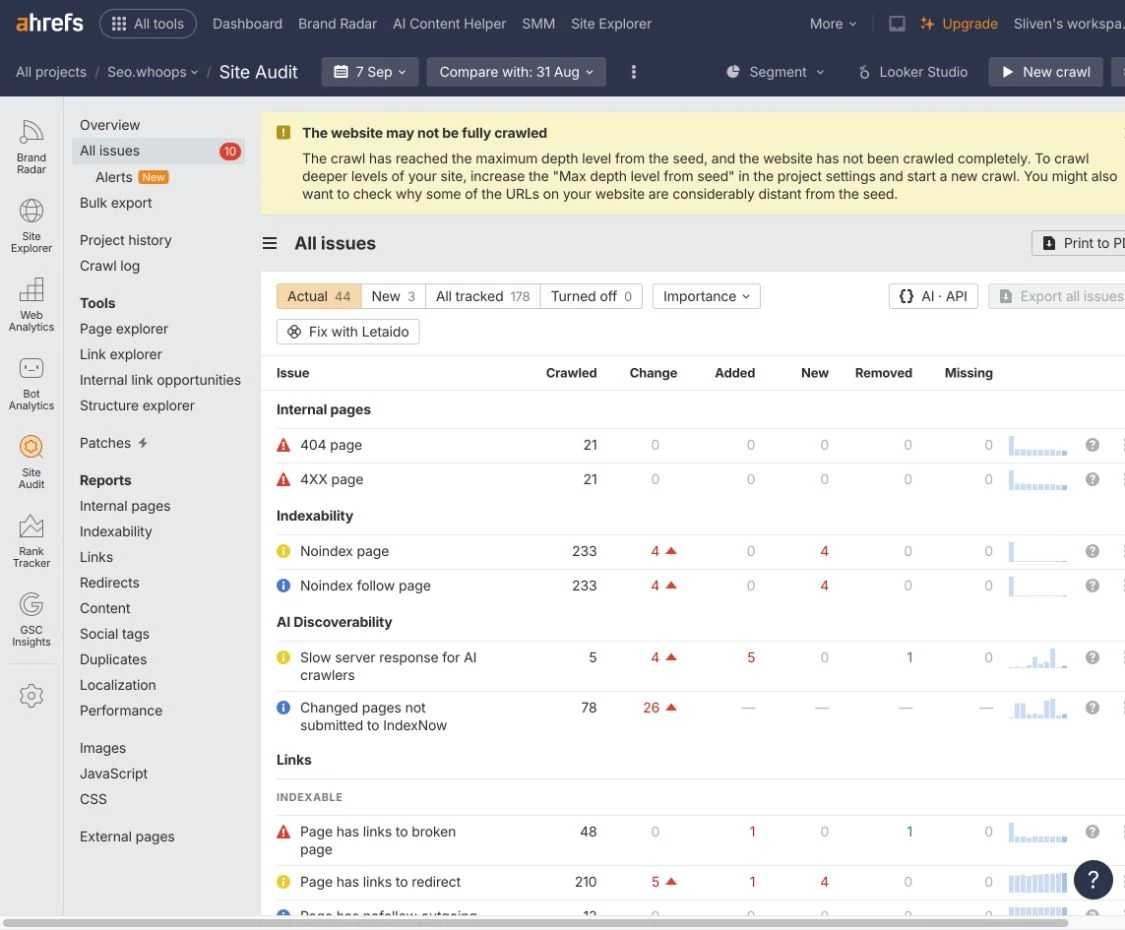The height and width of the screenshot is (930, 1125).
Task: Open Site Audit in the left sidebar
Action: [x=31, y=463]
